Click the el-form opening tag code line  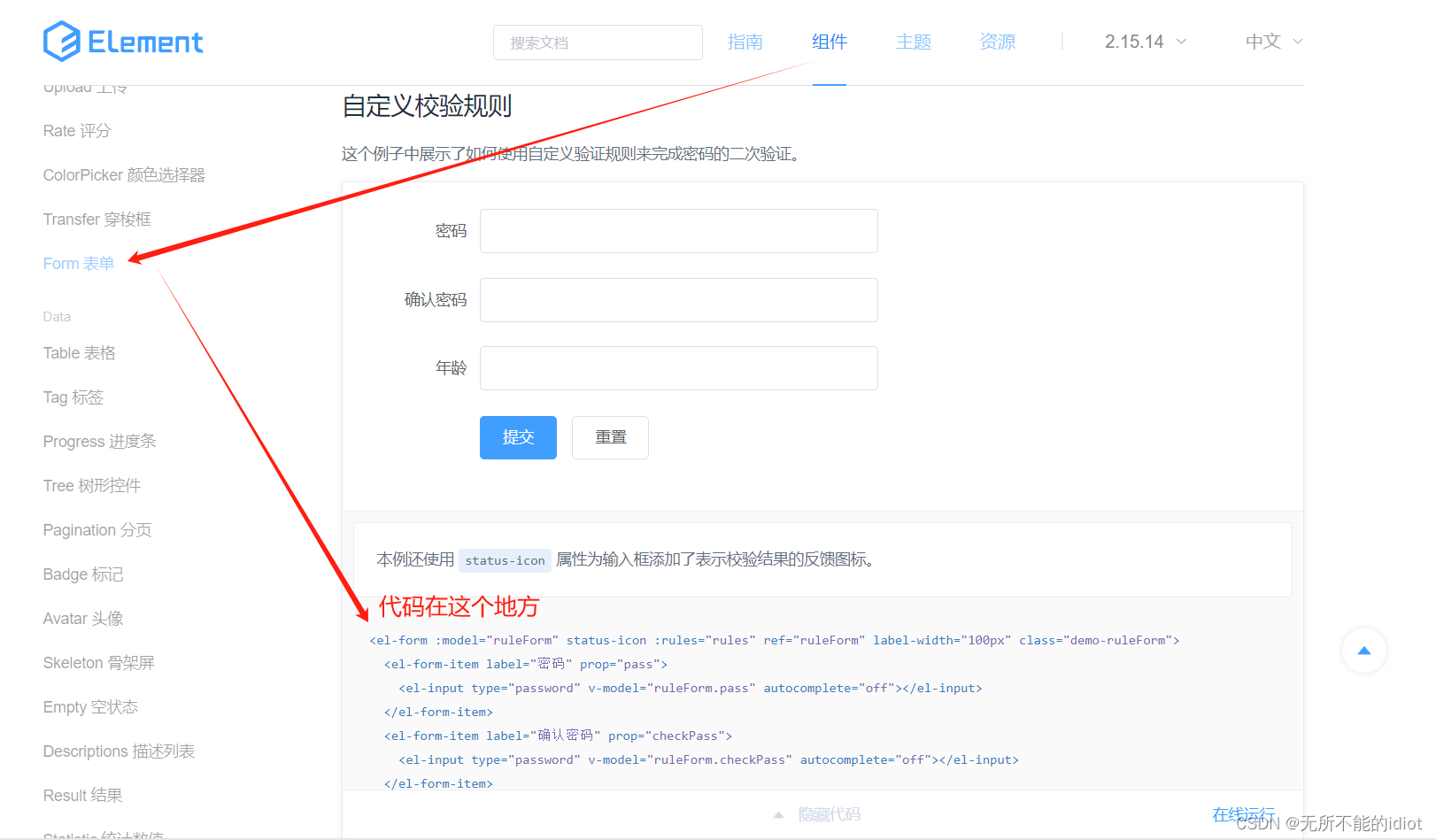point(775,640)
